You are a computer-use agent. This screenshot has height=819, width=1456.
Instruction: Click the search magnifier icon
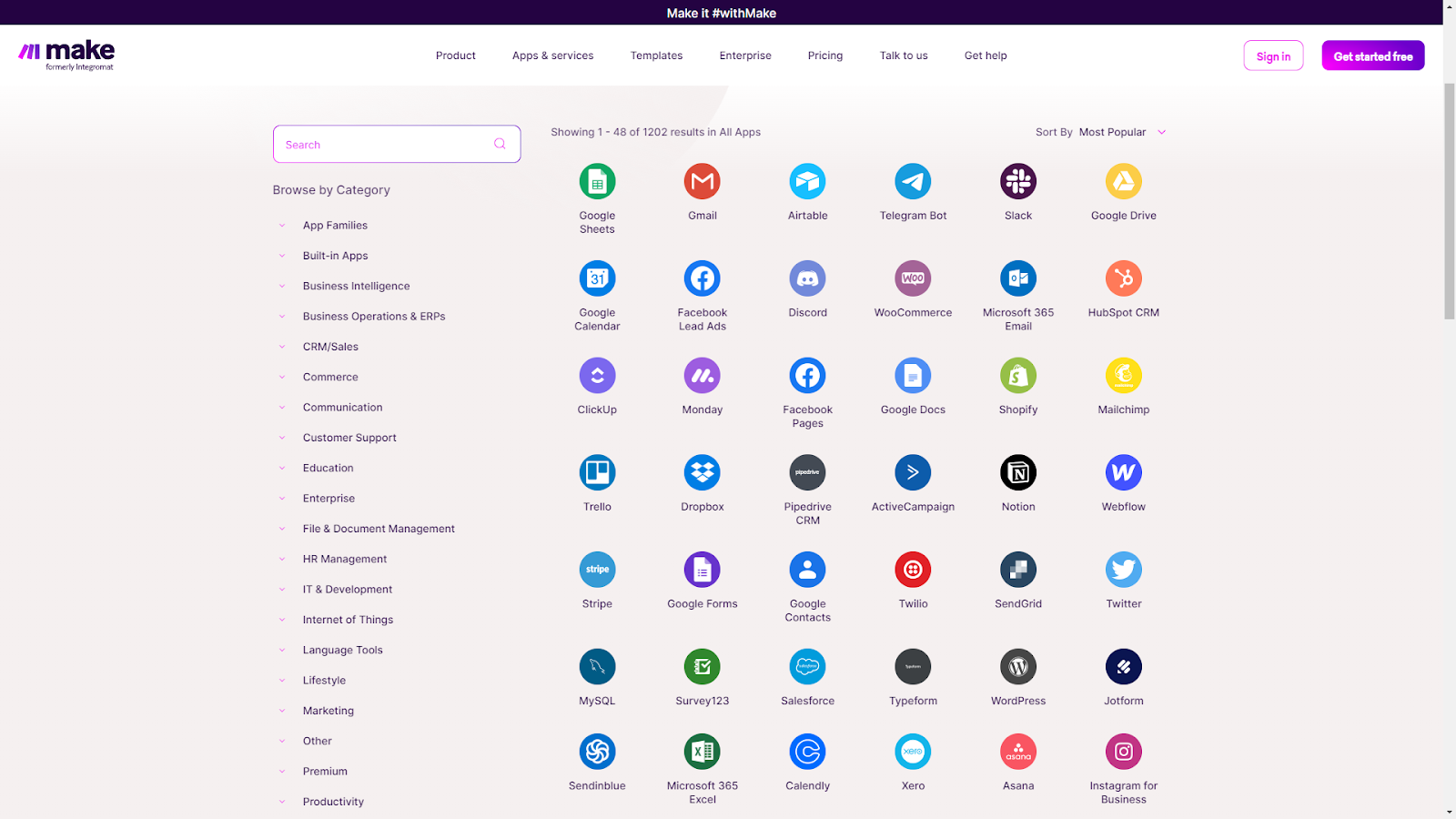[500, 144]
